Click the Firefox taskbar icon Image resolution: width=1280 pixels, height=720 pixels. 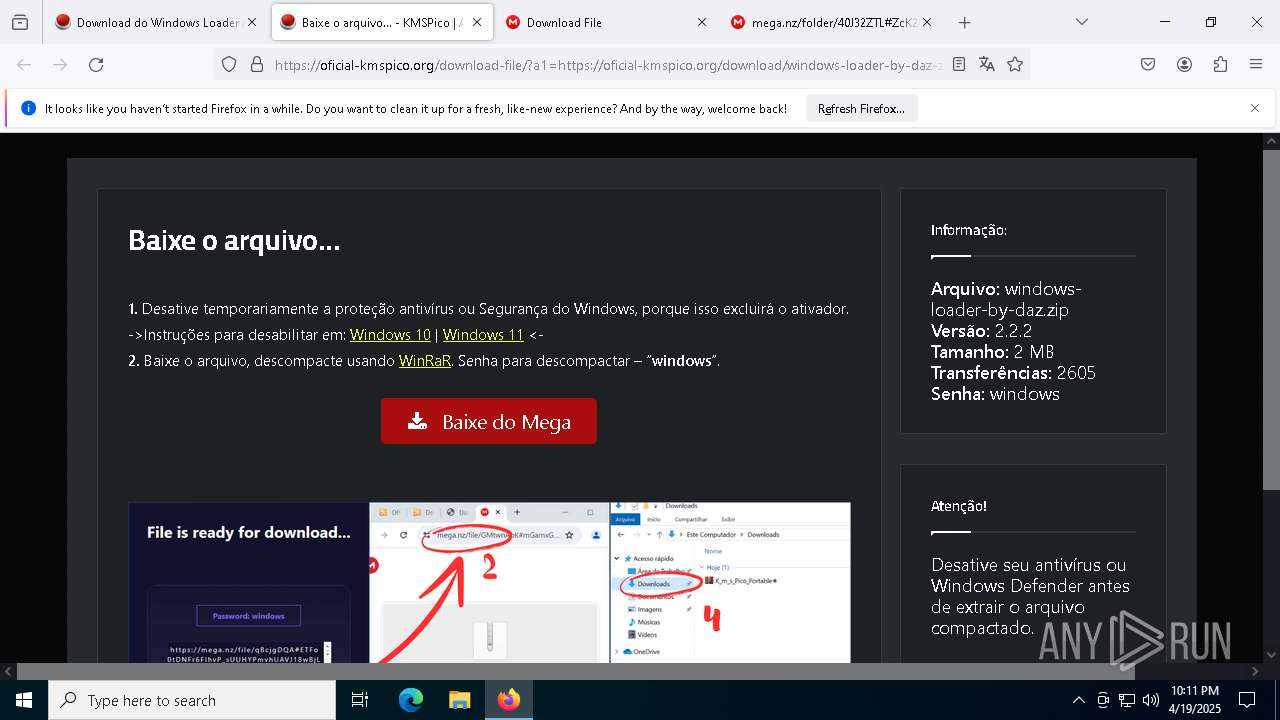[x=508, y=700]
